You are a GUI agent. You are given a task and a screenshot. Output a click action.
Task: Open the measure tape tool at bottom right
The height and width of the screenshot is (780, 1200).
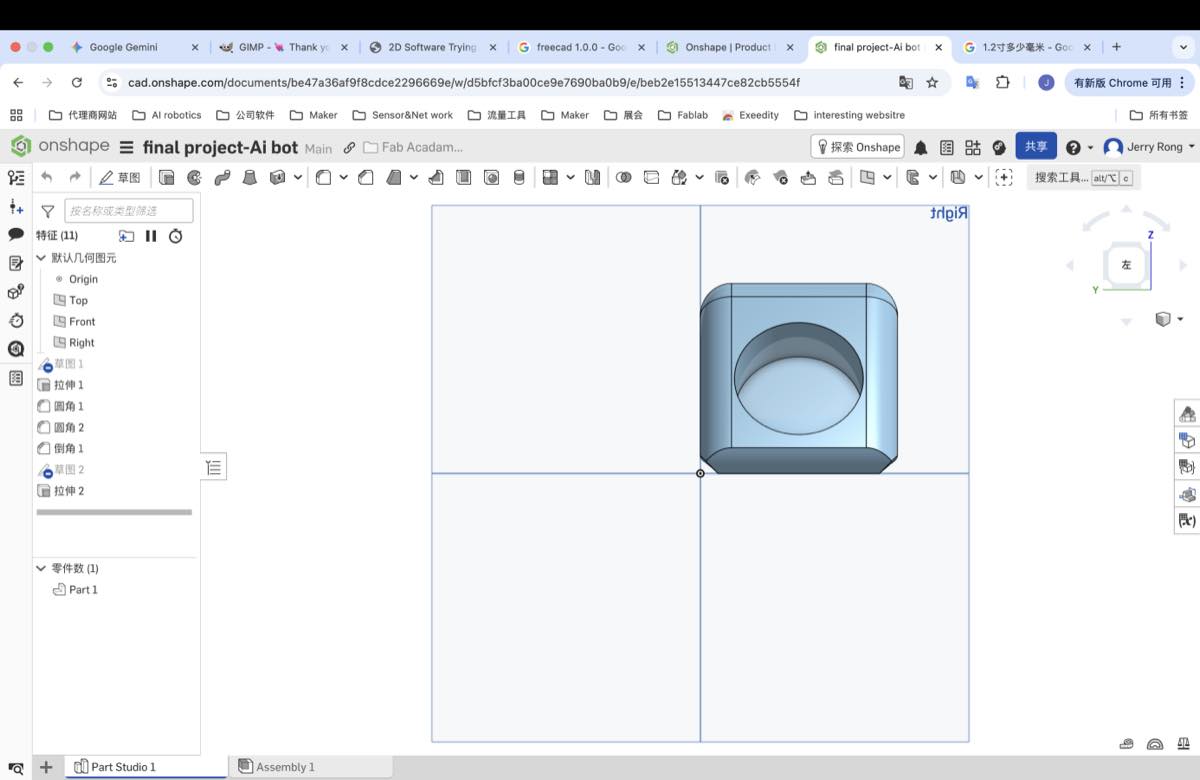click(x=1127, y=744)
